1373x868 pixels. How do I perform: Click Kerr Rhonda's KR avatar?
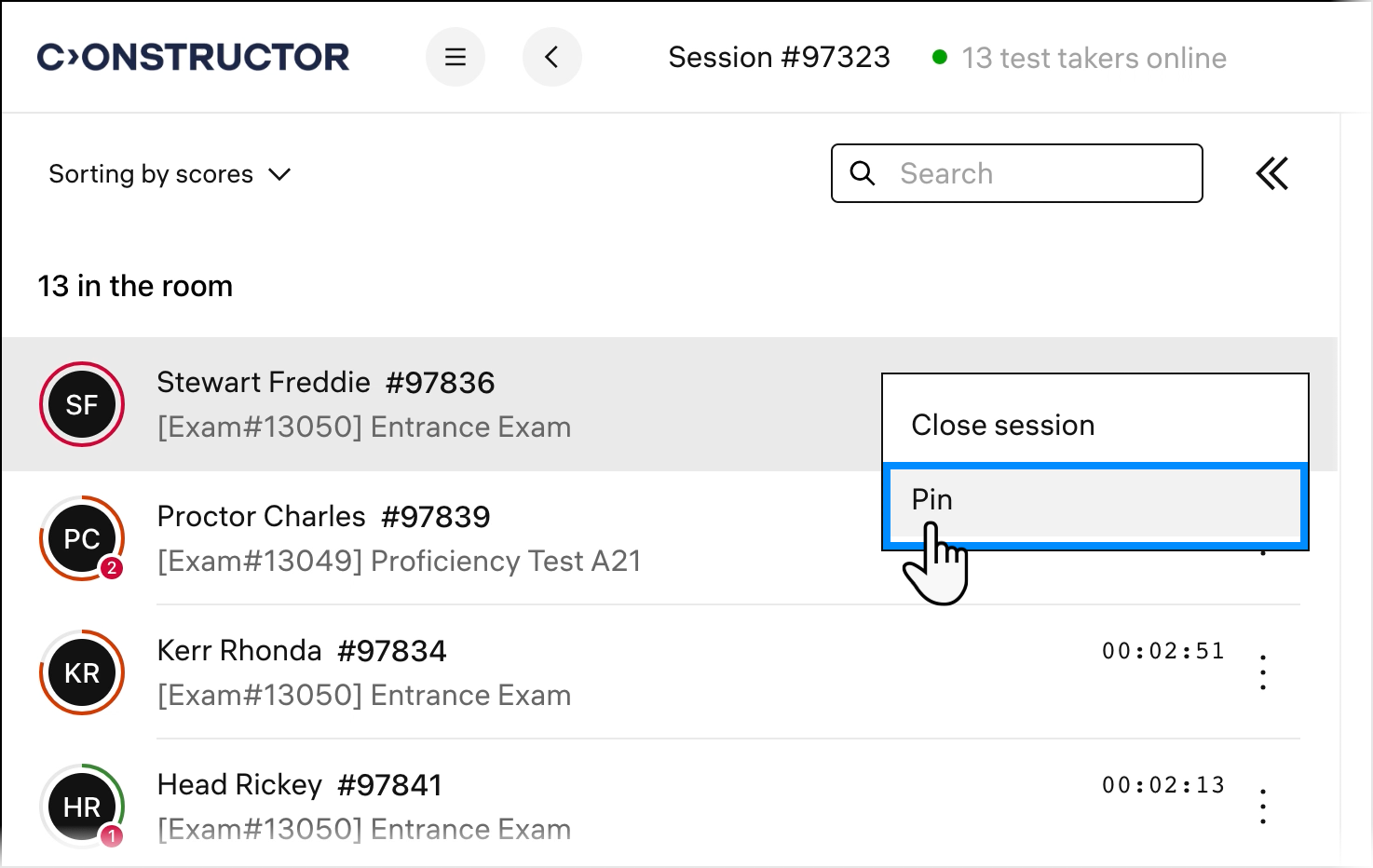click(82, 672)
